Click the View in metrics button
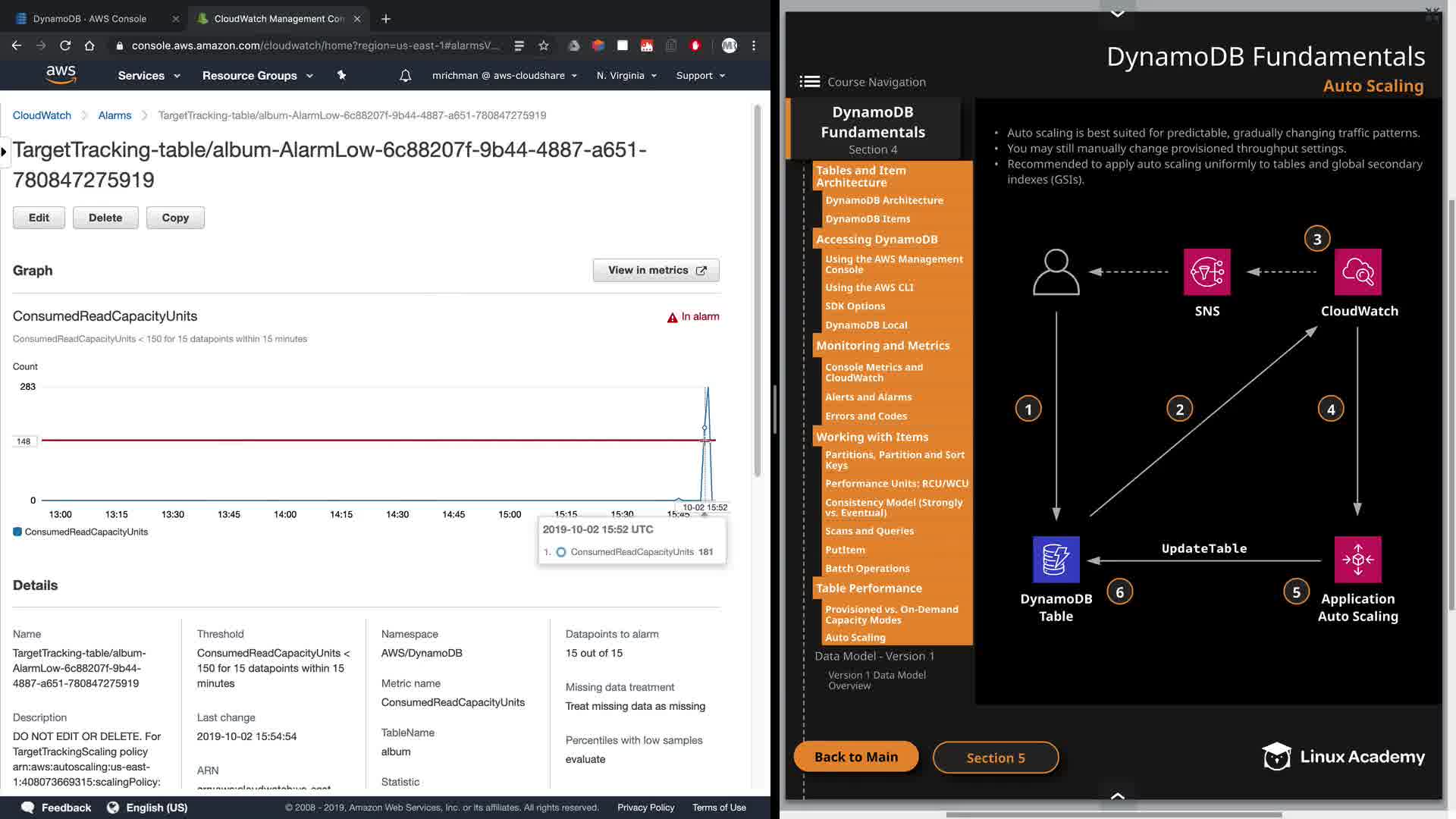Screen dimensions: 1456x819 click(x=656, y=270)
